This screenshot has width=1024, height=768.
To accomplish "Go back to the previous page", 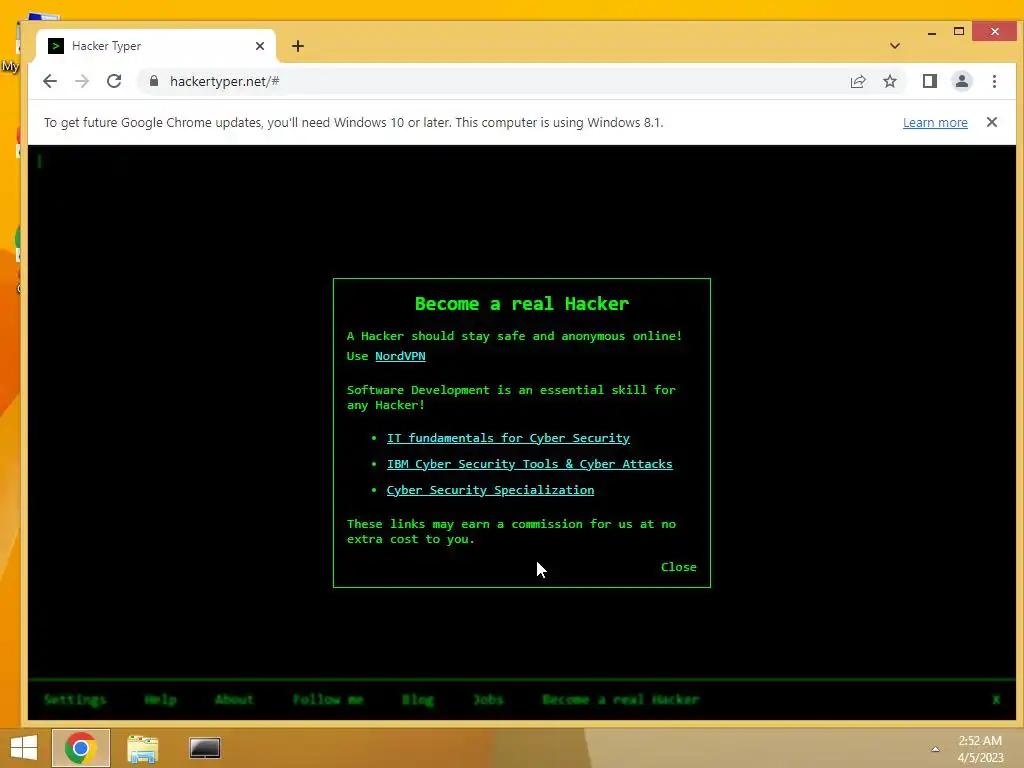I will tap(50, 81).
